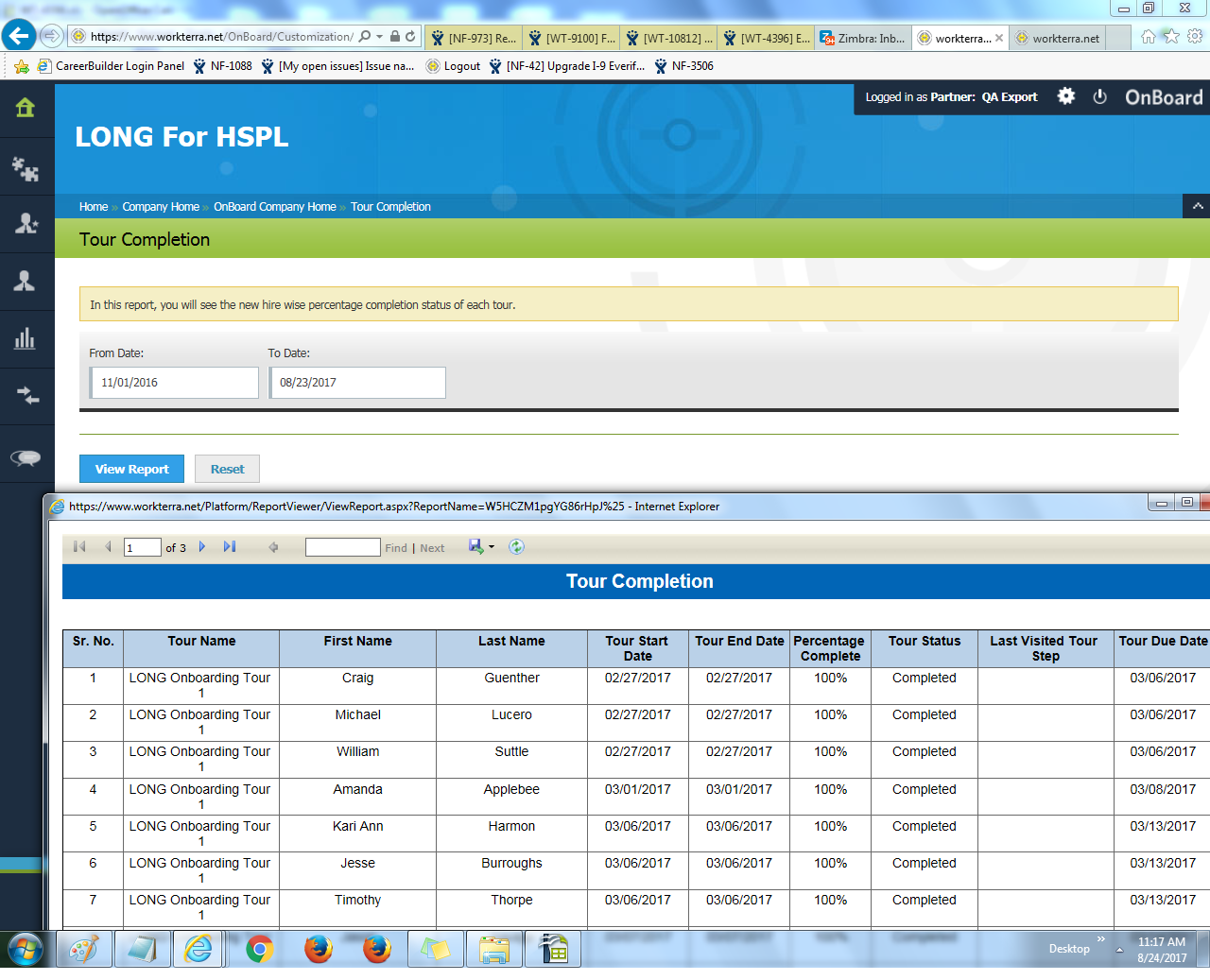Open the NF-3506 bookmark
This screenshot has height=980, width=1210.
coord(684,66)
